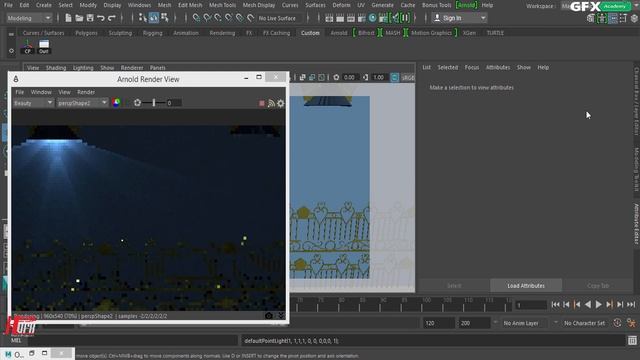Viewport: 640px width, 360px height.
Task: Toggle the IPR update icon in Arnold Render View
Action: [271, 104]
